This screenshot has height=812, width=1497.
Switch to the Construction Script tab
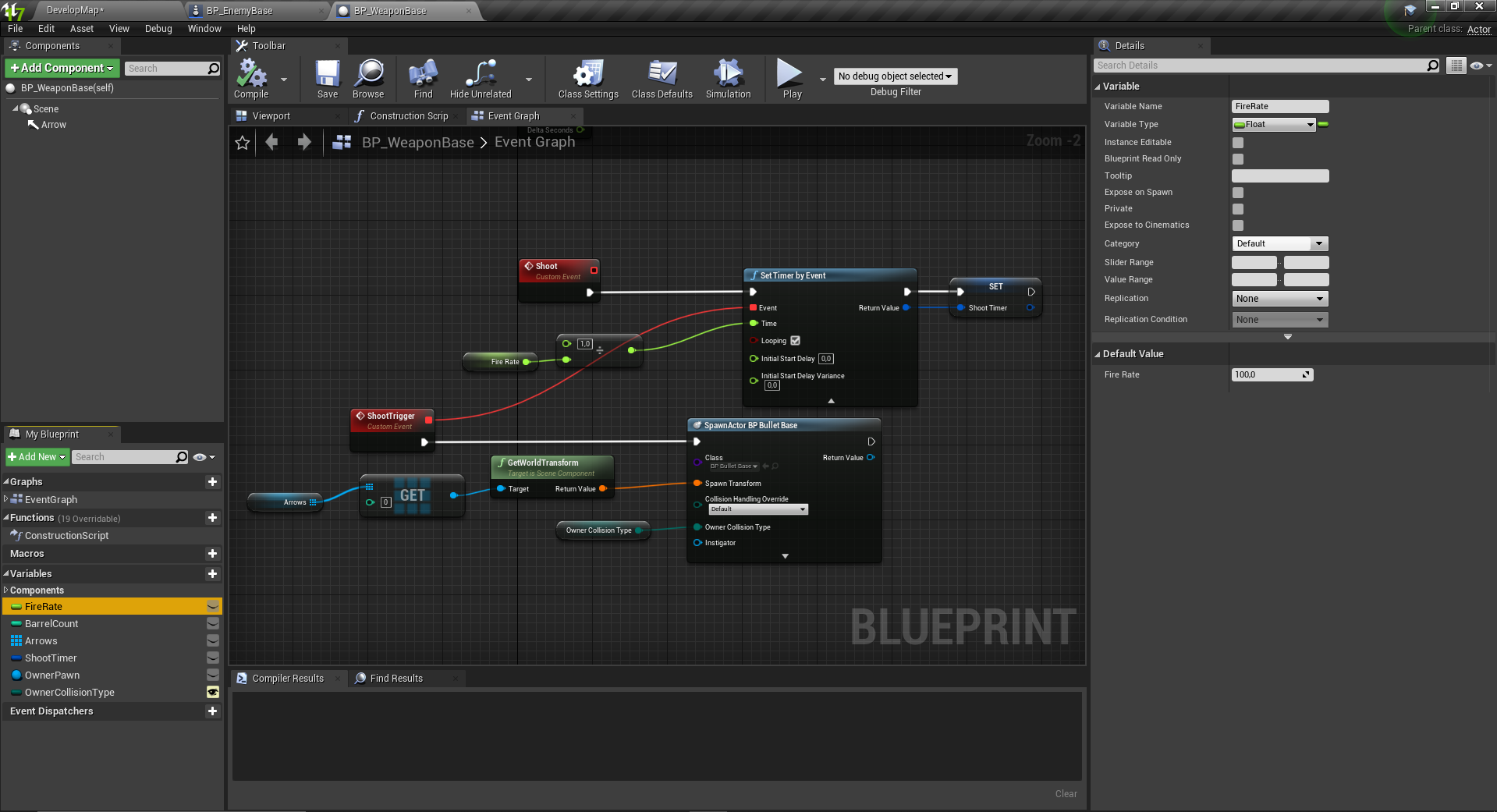tap(409, 116)
